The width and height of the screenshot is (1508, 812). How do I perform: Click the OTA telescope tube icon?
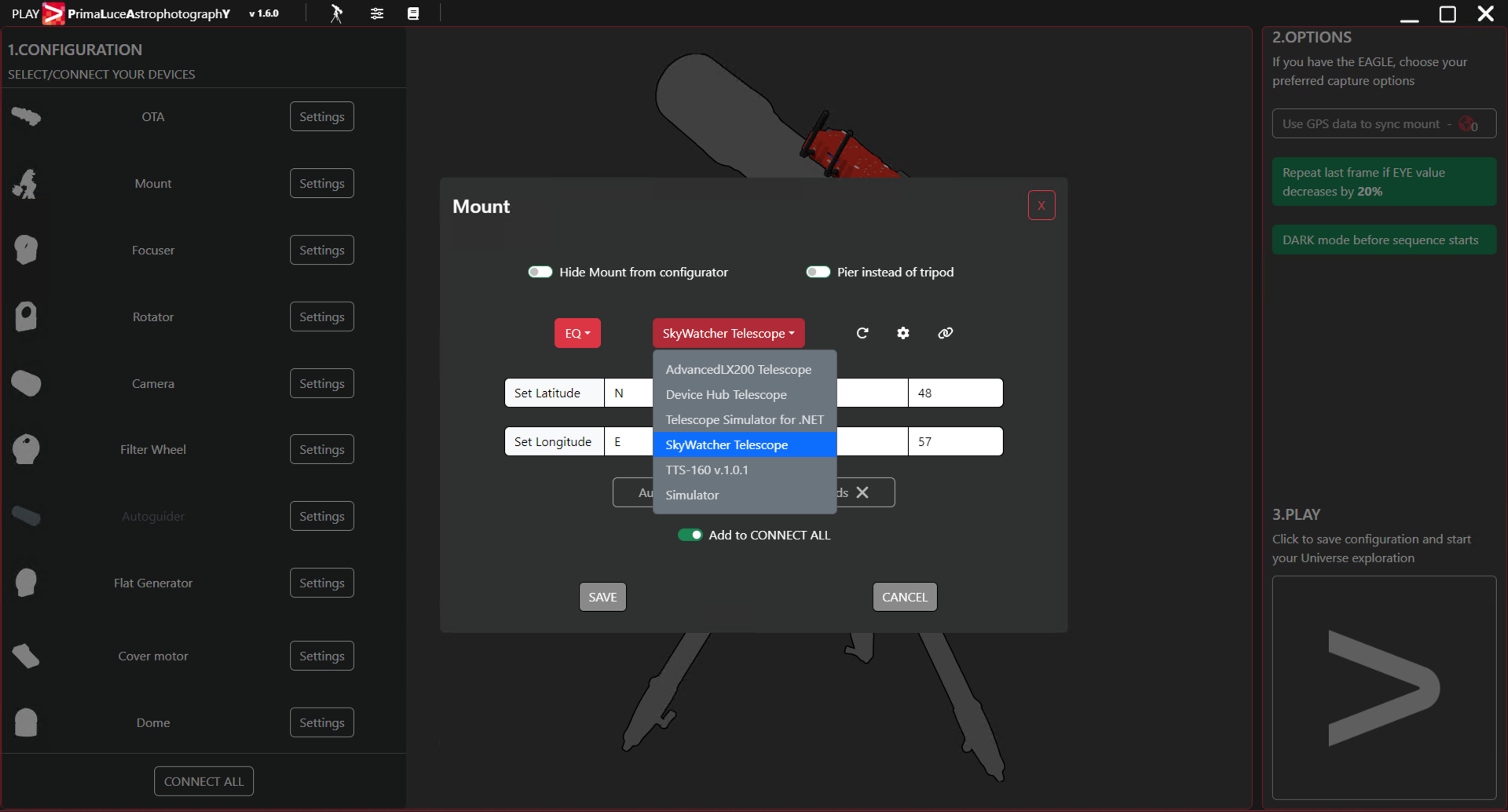(26, 117)
